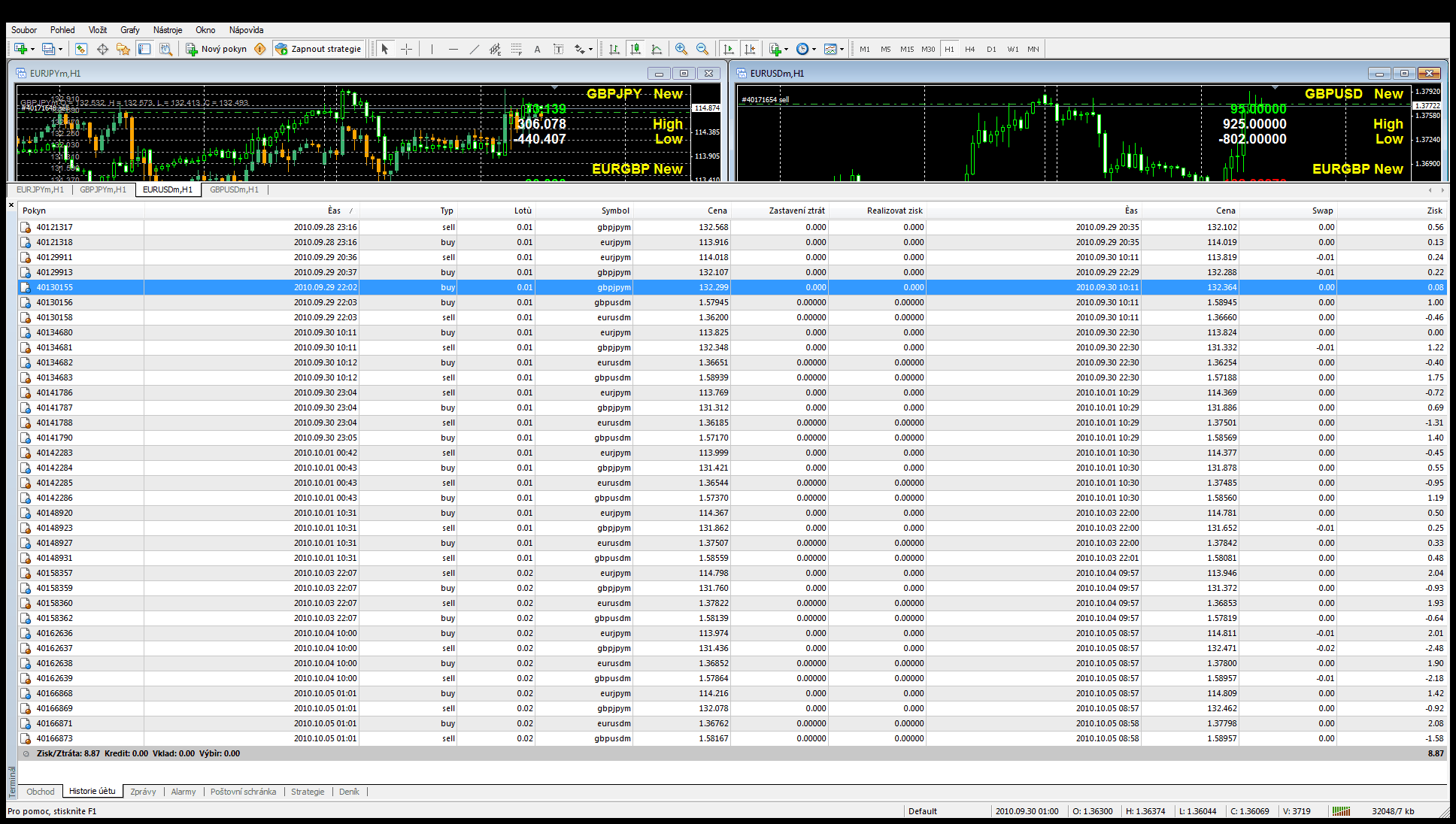This screenshot has width=1456, height=824.
Task: Select the Crosshair tool
Action: pyautogui.click(x=406, y=49)
